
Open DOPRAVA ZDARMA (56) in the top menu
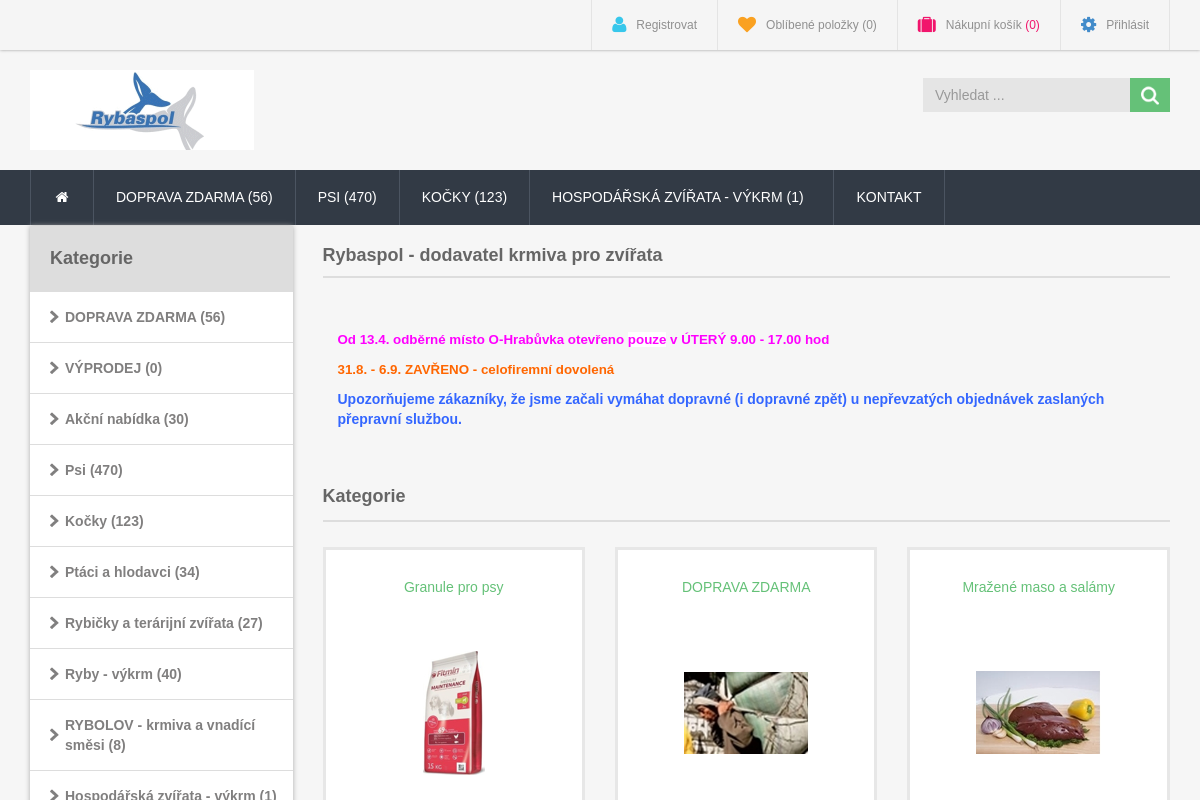pyautogui.click(x=194, y=197)
